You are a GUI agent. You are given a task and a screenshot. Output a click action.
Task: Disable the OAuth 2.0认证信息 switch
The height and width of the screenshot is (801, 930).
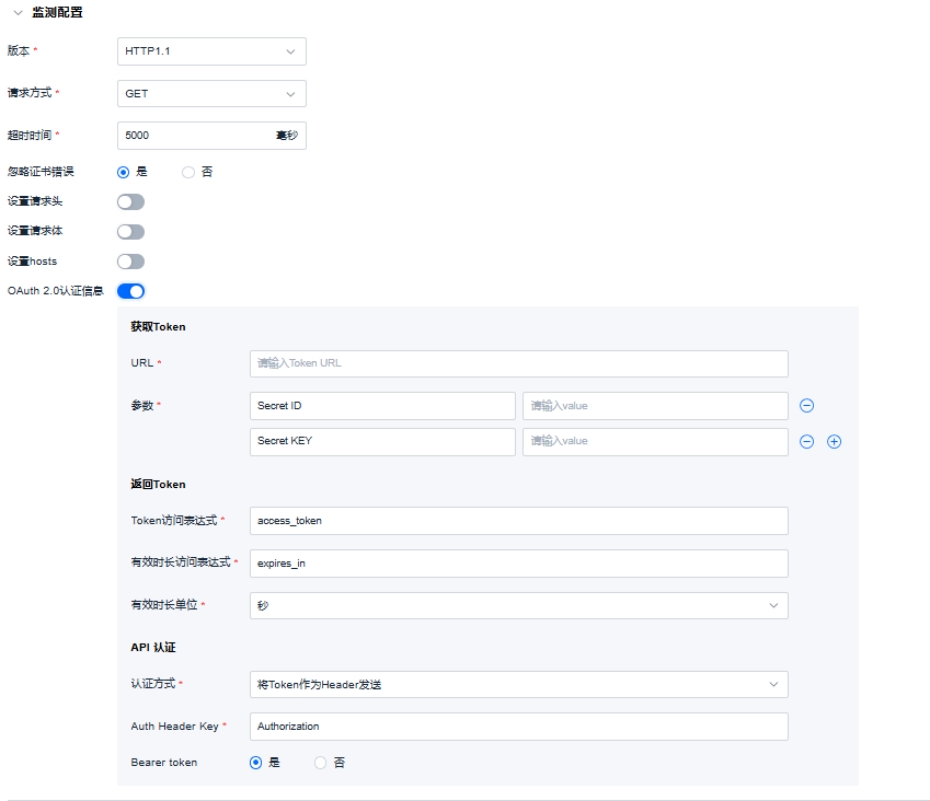pyautogui.click(x=131, y=292)
